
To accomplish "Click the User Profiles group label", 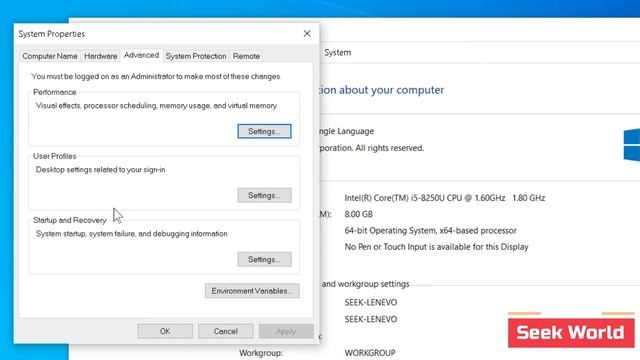I will tap(55, 156).
